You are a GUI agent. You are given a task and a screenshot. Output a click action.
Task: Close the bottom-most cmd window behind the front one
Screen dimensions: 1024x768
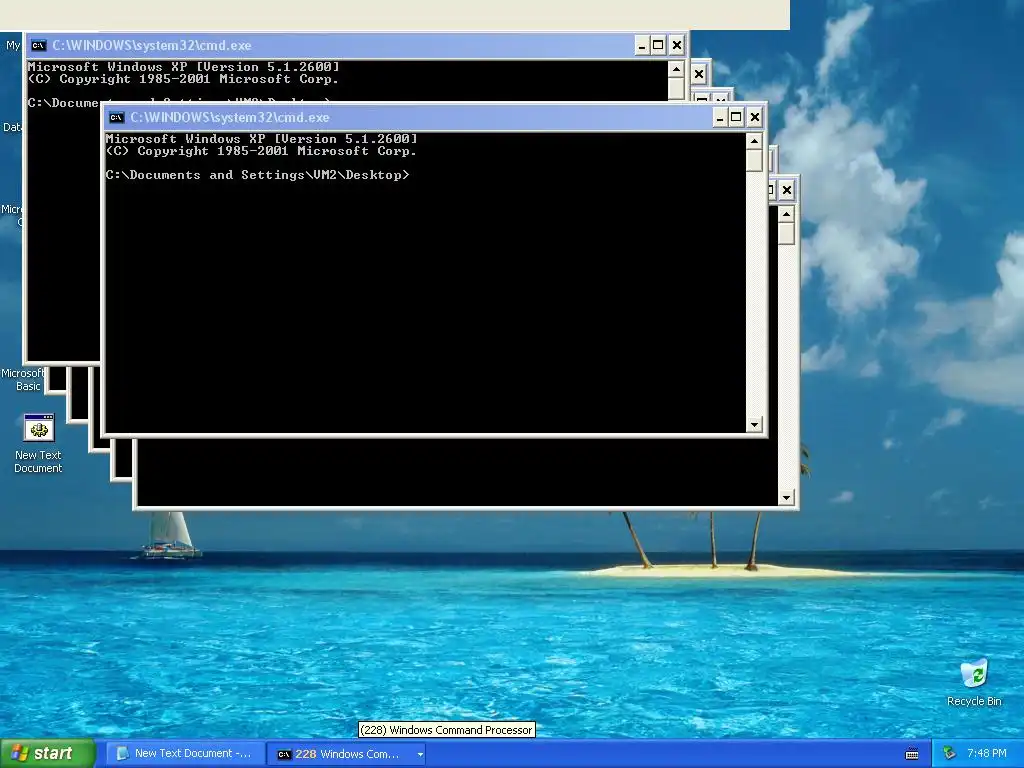click(787, 190)
